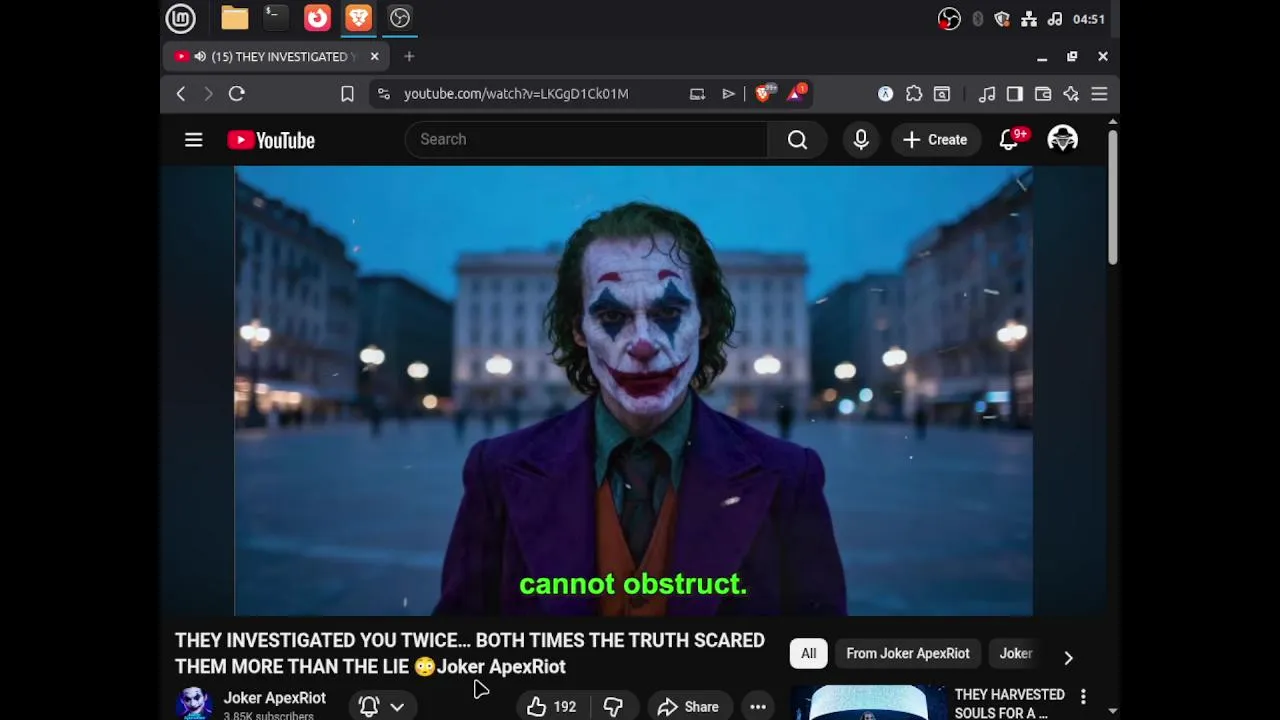Screen dimensions: 1280x720
Task: Click the tab search toolbar icon
Action: pyautogui.click(x=942, y=94)
